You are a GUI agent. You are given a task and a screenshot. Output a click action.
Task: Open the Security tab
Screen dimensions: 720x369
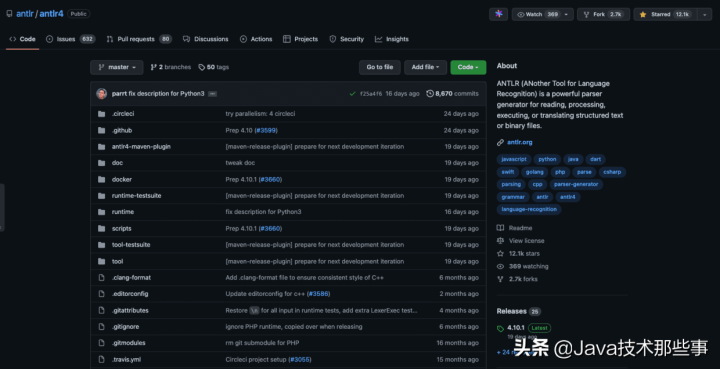[x=346, y=39]
